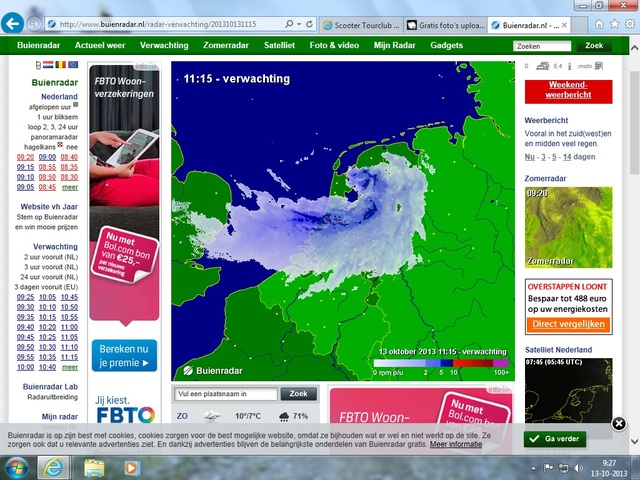640x480 pixels.
Task: Follow the Meer informatie cookie link
Action: 456,444
